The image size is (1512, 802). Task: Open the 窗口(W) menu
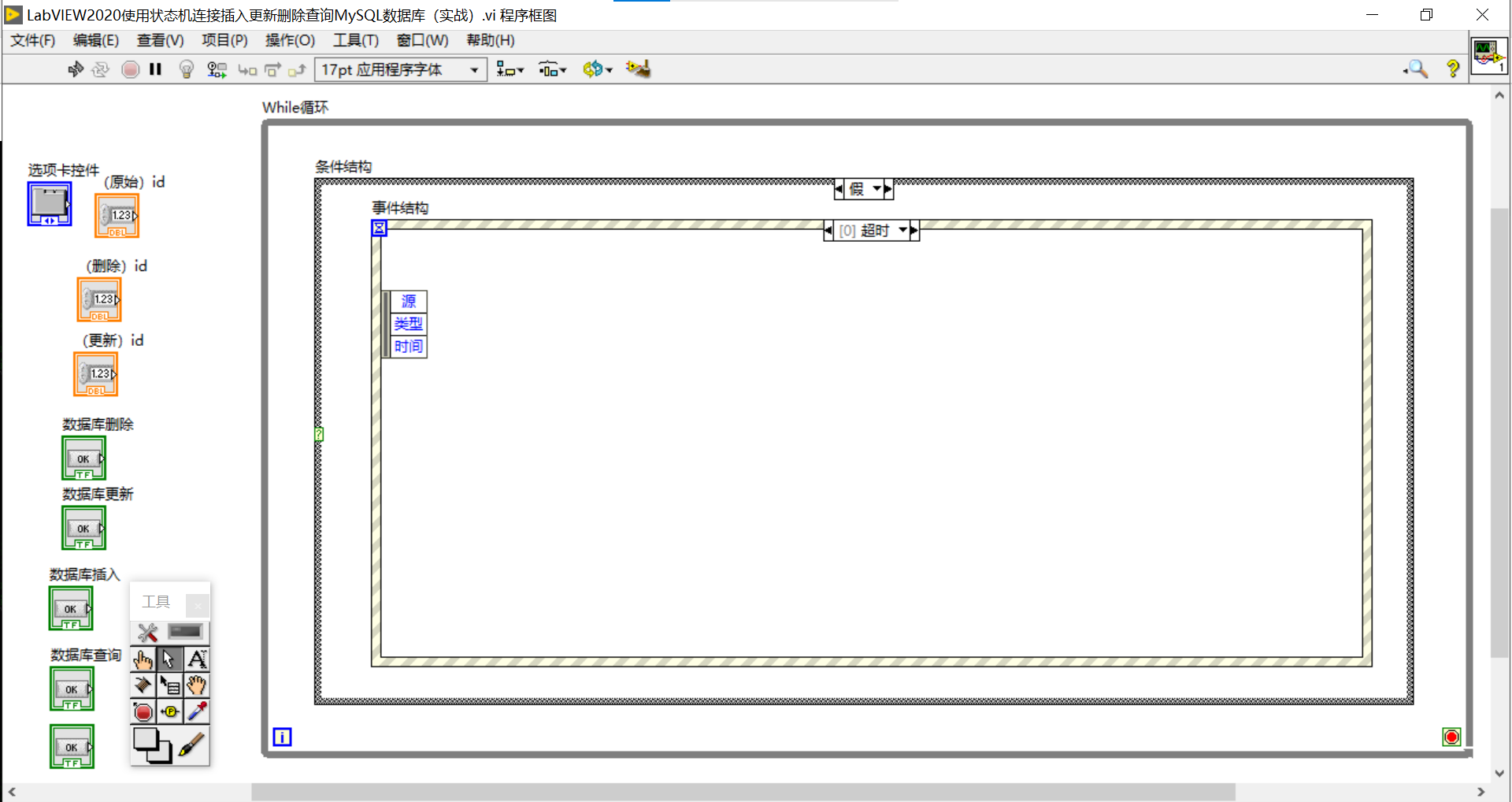coord(422,40)
